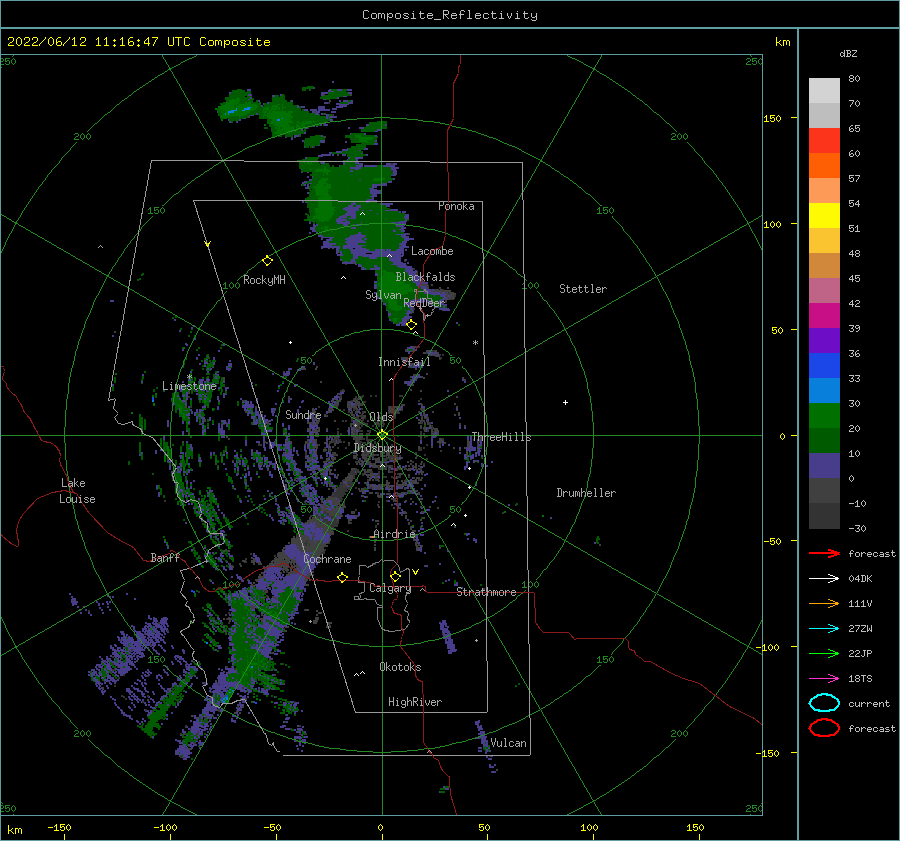
Task: Click the Airdrie city label
Action: pos(394,534)
